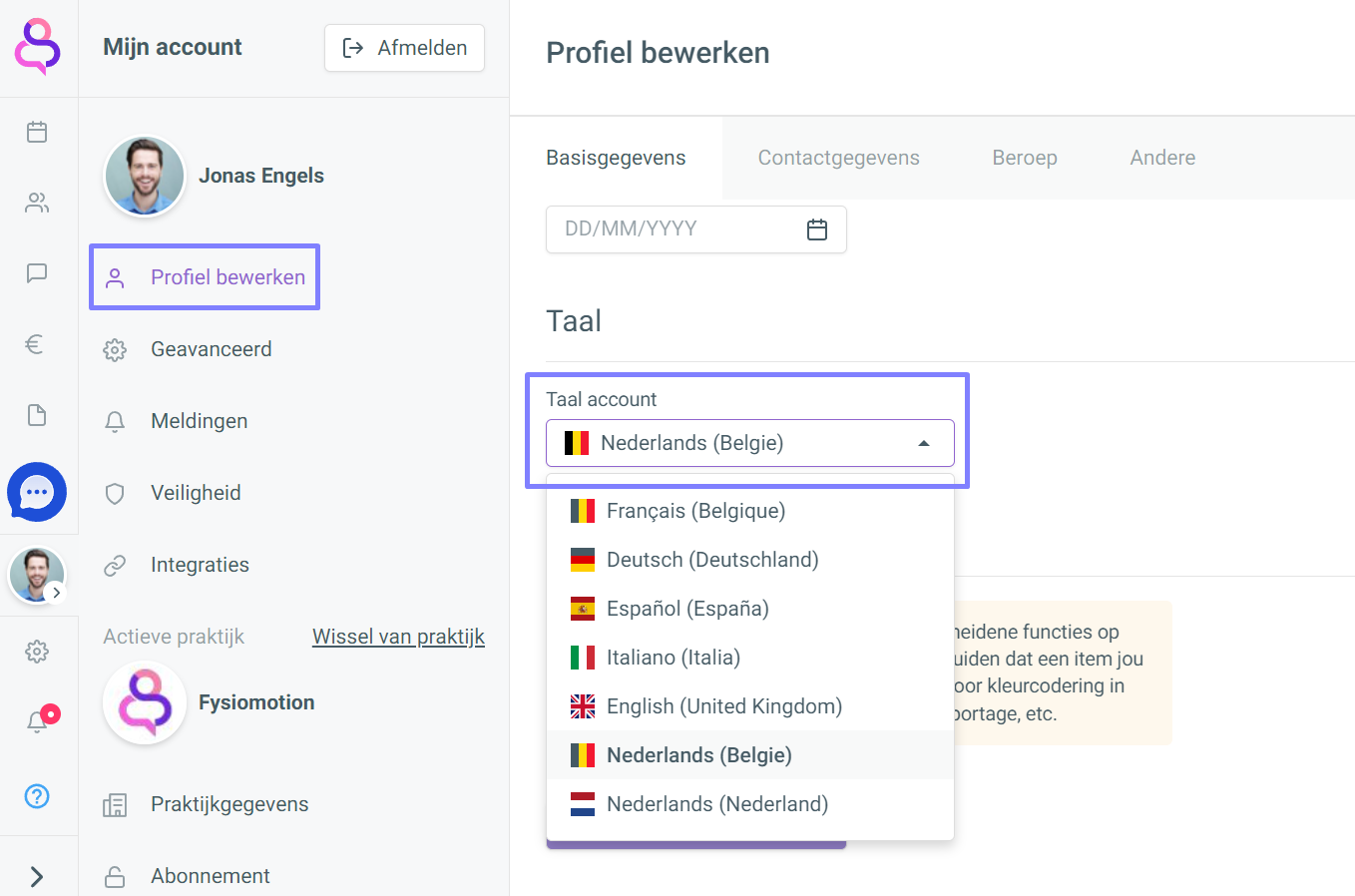This screenshot has height=896, width=1355.
Task: Switch to the Andere tab
Action: click(x=1162, y=158)
